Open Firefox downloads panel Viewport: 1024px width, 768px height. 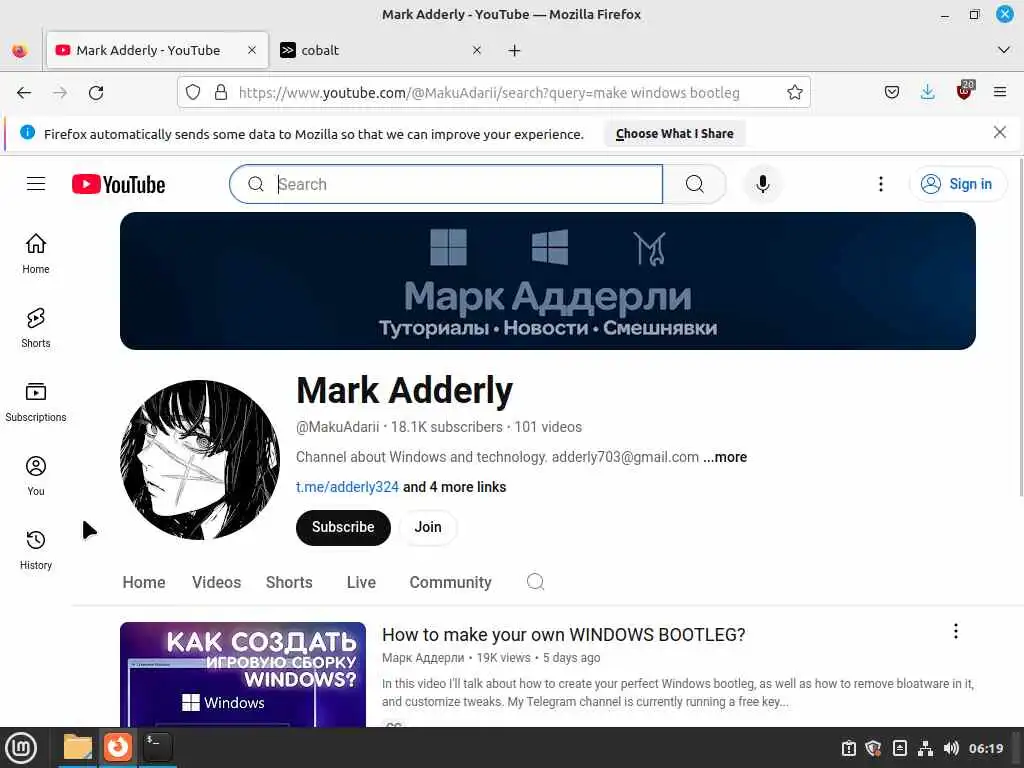[927, 92]
